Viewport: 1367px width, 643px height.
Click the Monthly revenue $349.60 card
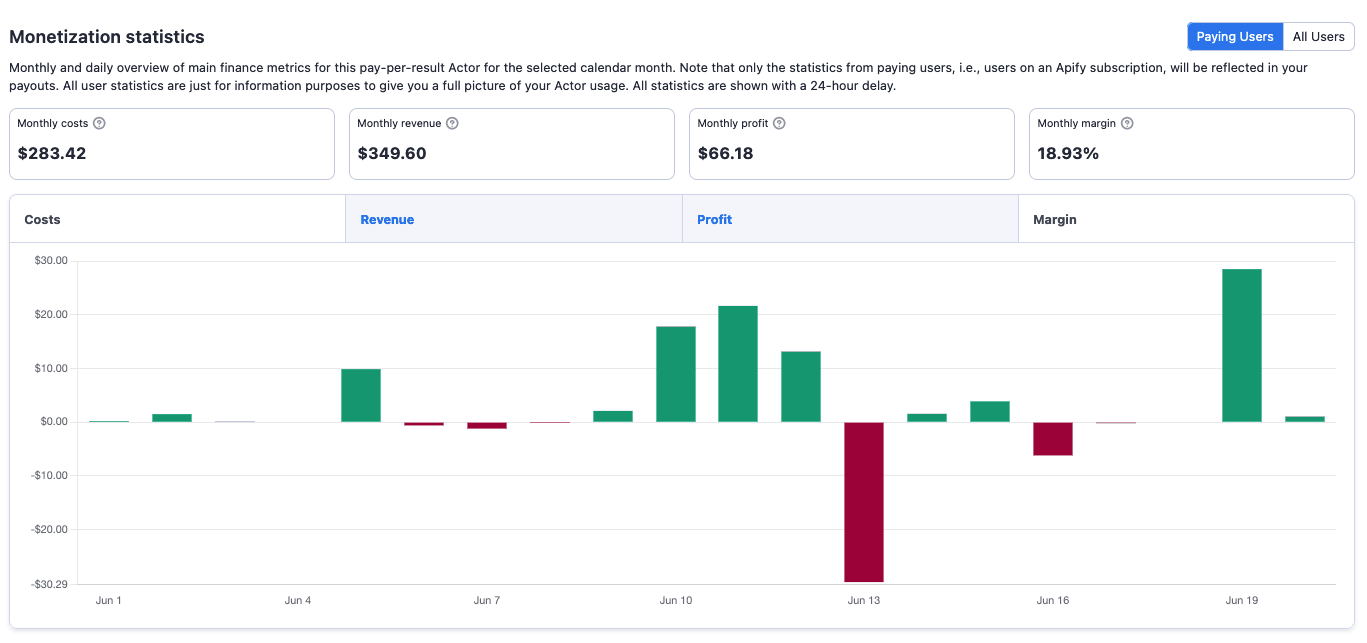512,144
